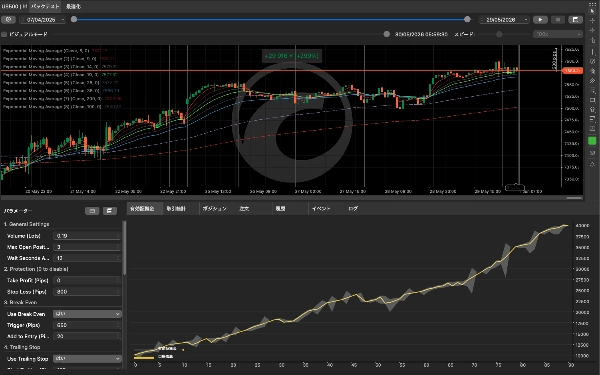The height and width of the screenshot is (375, 600).
Task: Switch to the バックテスト tab
Action: 45,7
